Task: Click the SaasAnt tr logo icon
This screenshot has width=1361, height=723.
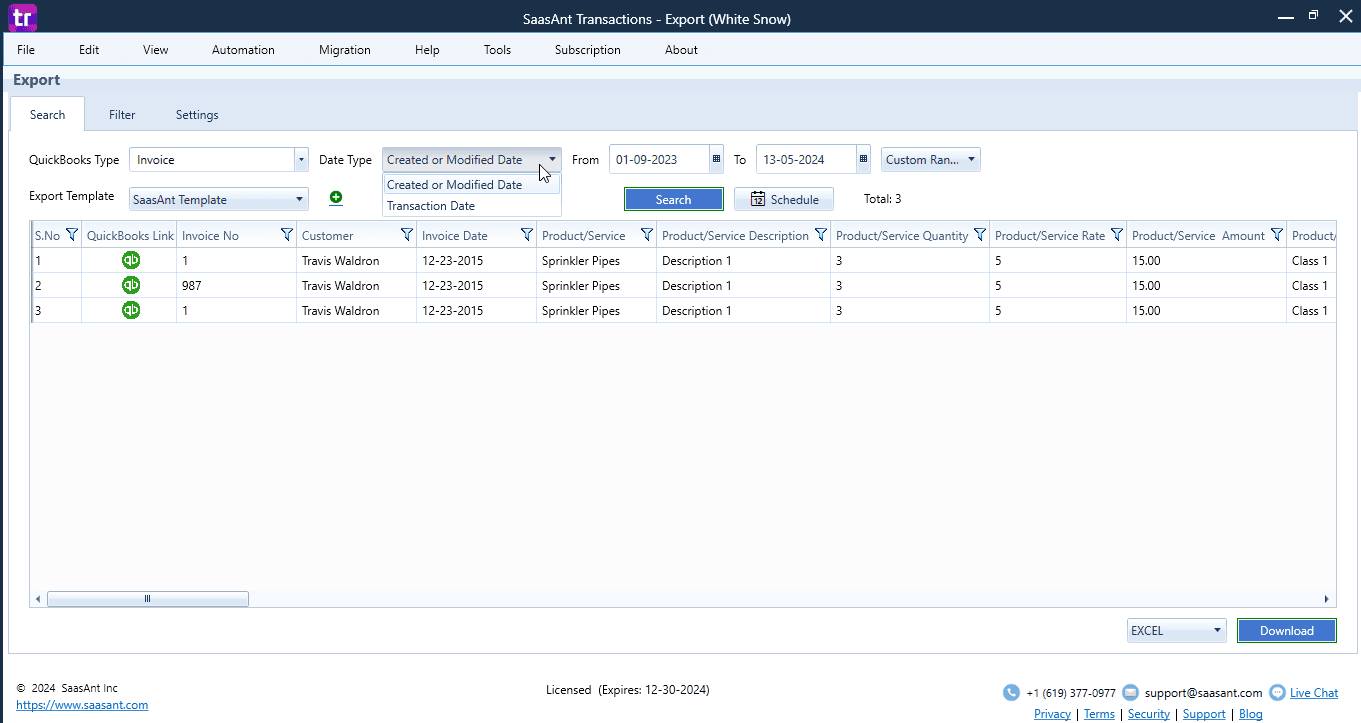Action: [x=22, y=18]
